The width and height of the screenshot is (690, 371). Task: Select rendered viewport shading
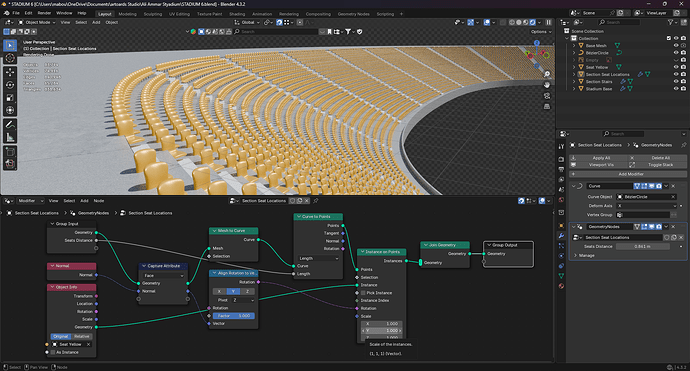[532, 22]
